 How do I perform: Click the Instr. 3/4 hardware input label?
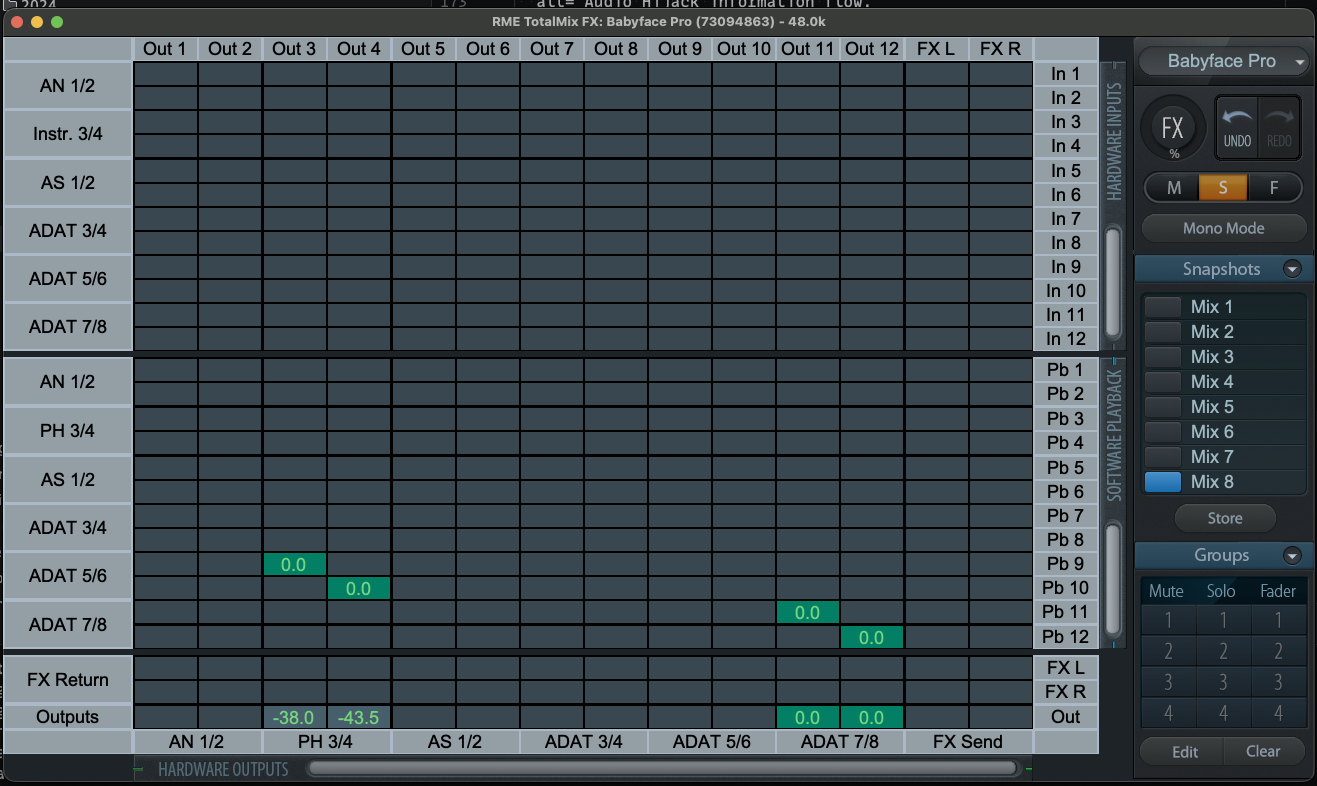[68, 134]
